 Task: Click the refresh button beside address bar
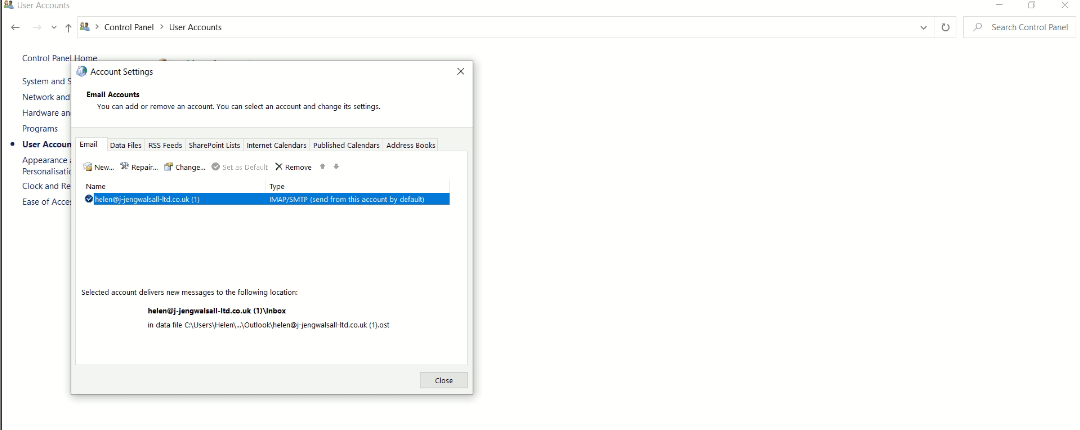click(x=946, y=27)
